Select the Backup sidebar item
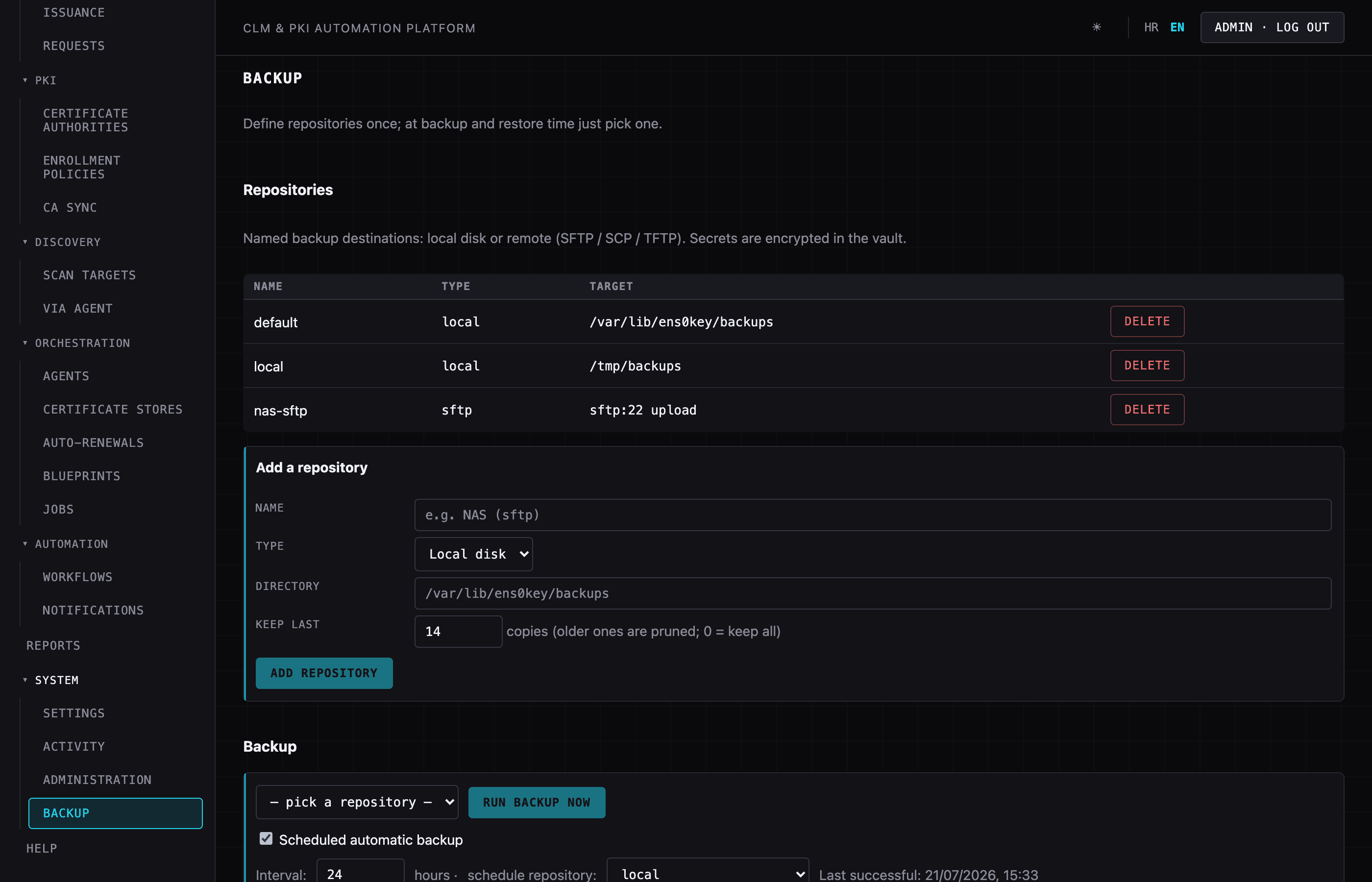Viewport: 1372px width, 882px height. pos(115,813)
